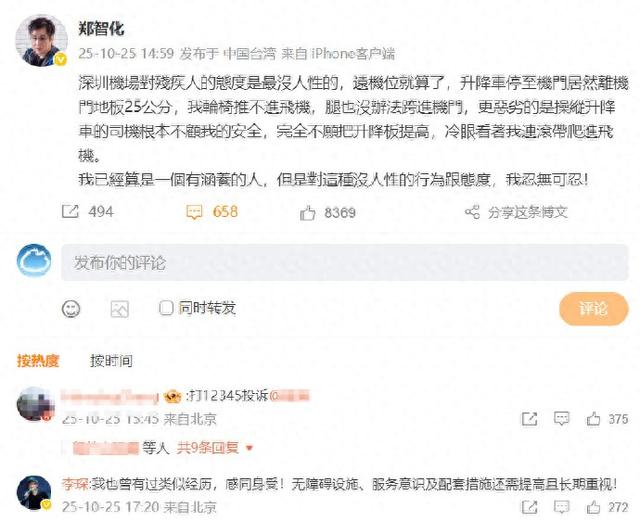Reply to 李琛's comment via its reply icon

[562, 507]
